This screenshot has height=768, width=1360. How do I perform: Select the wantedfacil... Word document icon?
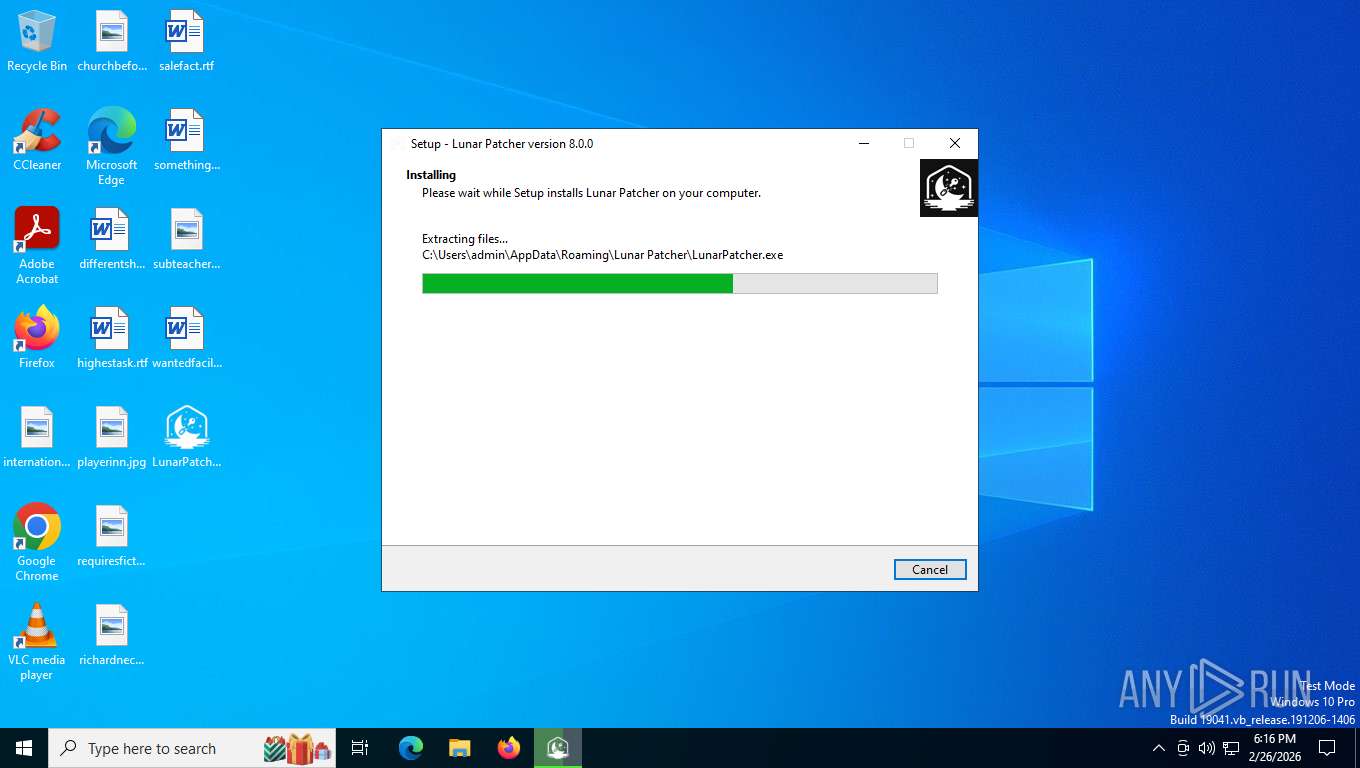(x=186, y=338)
